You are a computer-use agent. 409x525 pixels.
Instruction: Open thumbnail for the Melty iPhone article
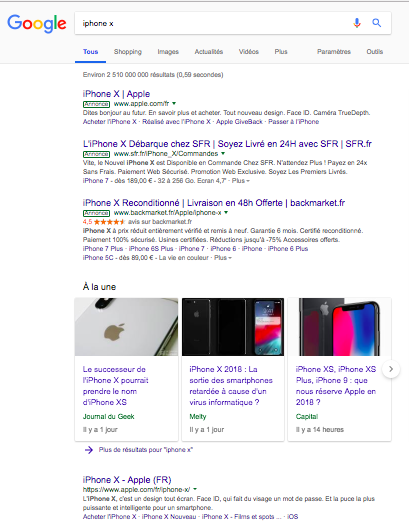tap(233, 327)
